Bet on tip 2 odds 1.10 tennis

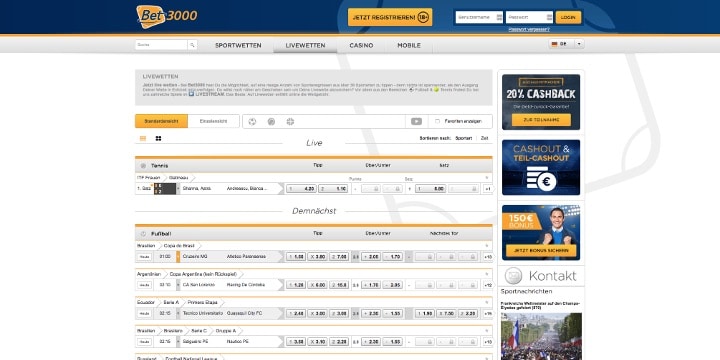333,189
